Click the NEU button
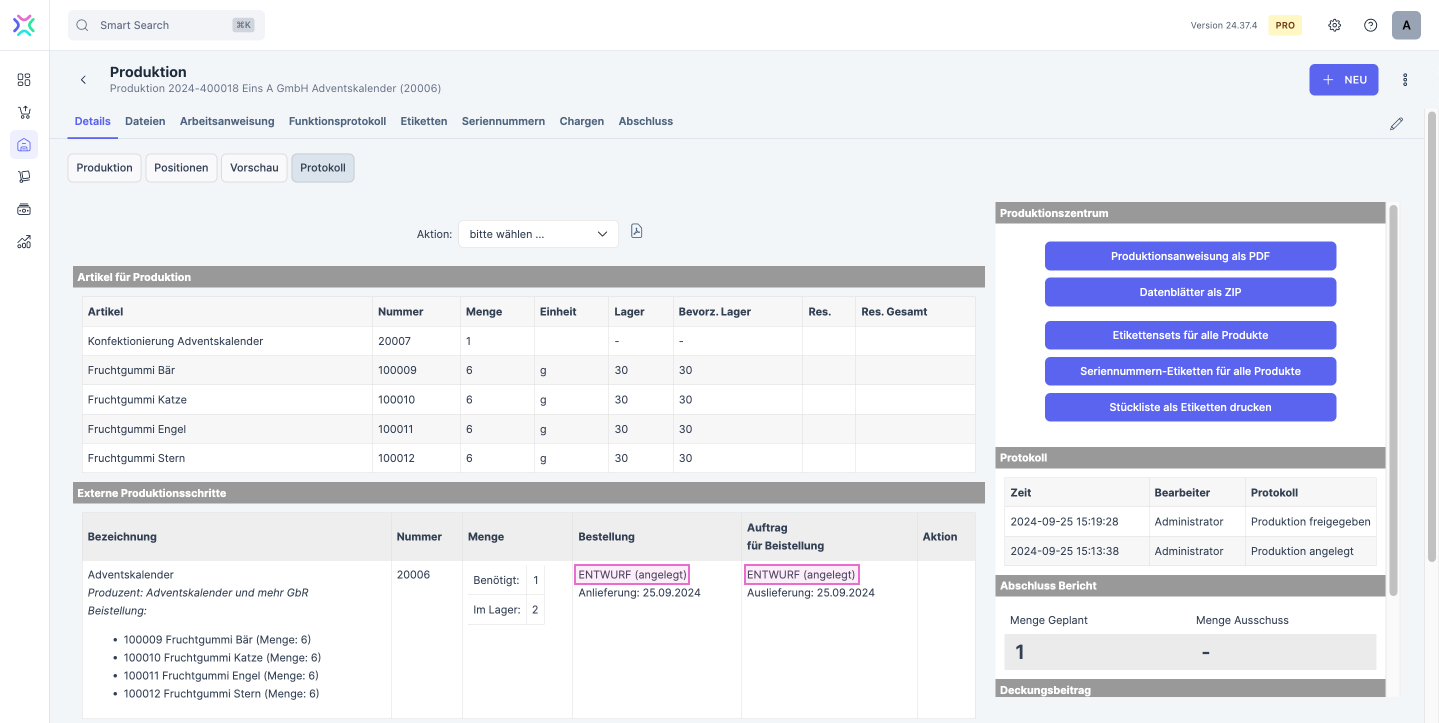This screenshot has height=723, width=1439. [x=1343, y=80]
